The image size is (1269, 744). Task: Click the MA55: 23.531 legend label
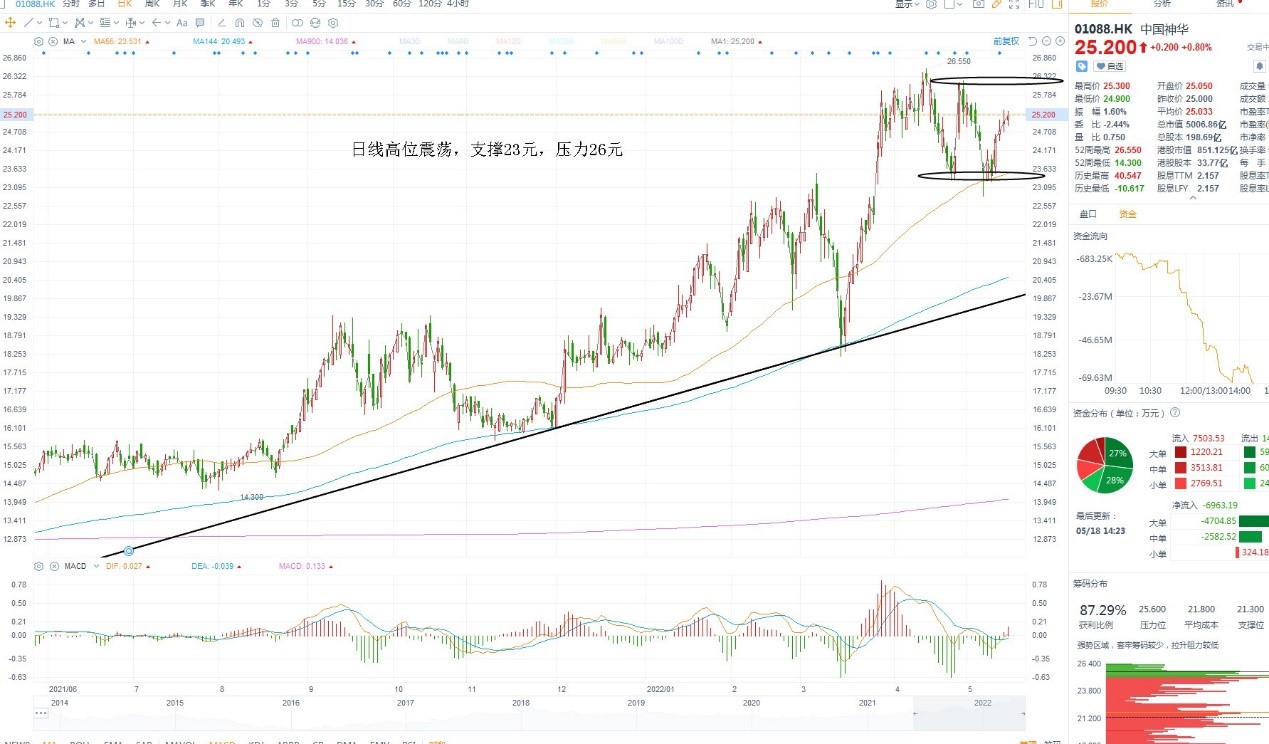[x=118, y=41]
